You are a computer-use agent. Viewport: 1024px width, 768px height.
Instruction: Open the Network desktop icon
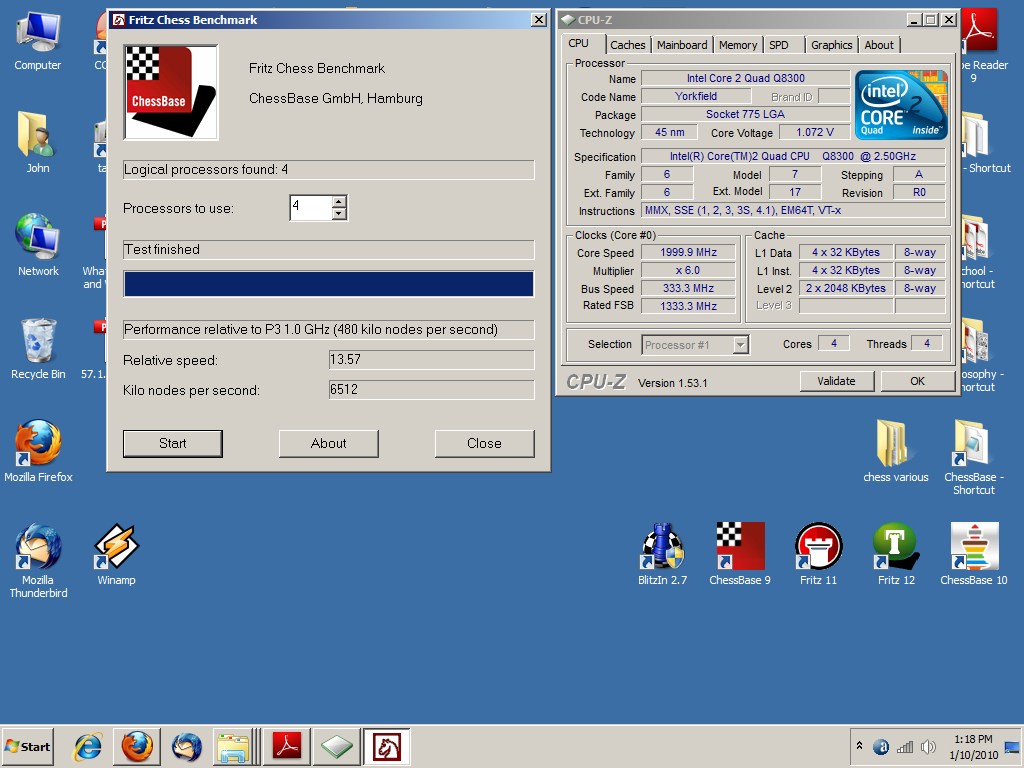coord(38,245)
